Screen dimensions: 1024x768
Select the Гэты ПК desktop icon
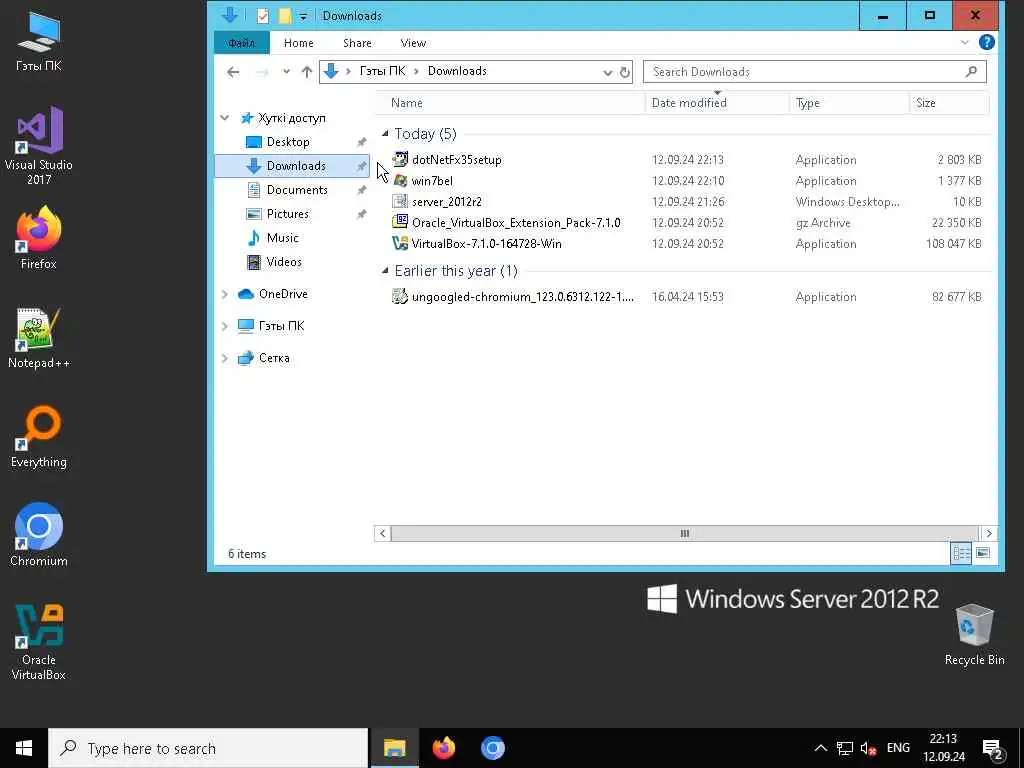tap(39, 40)
